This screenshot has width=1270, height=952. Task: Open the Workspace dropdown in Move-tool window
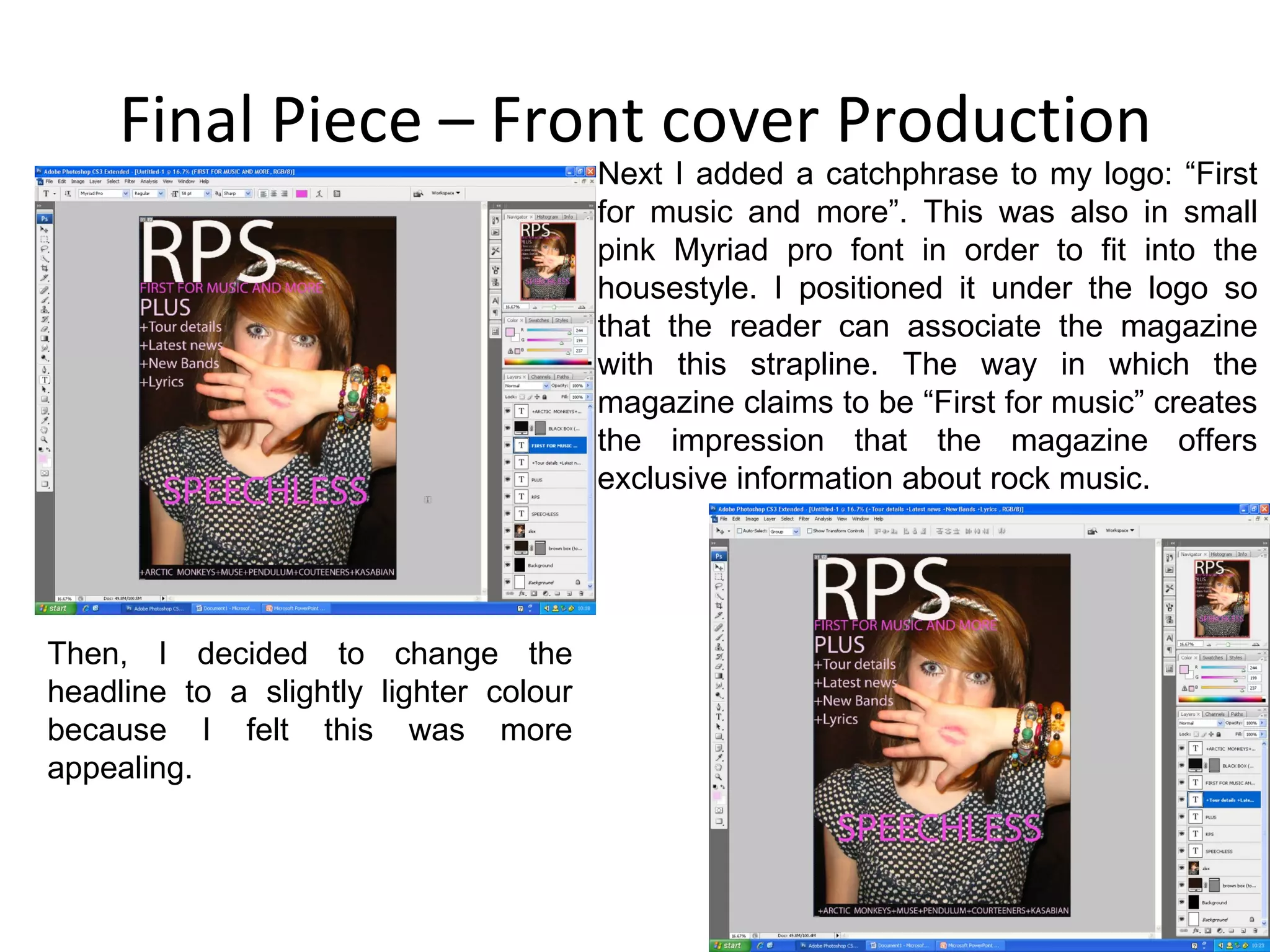tap(1120, 531)
